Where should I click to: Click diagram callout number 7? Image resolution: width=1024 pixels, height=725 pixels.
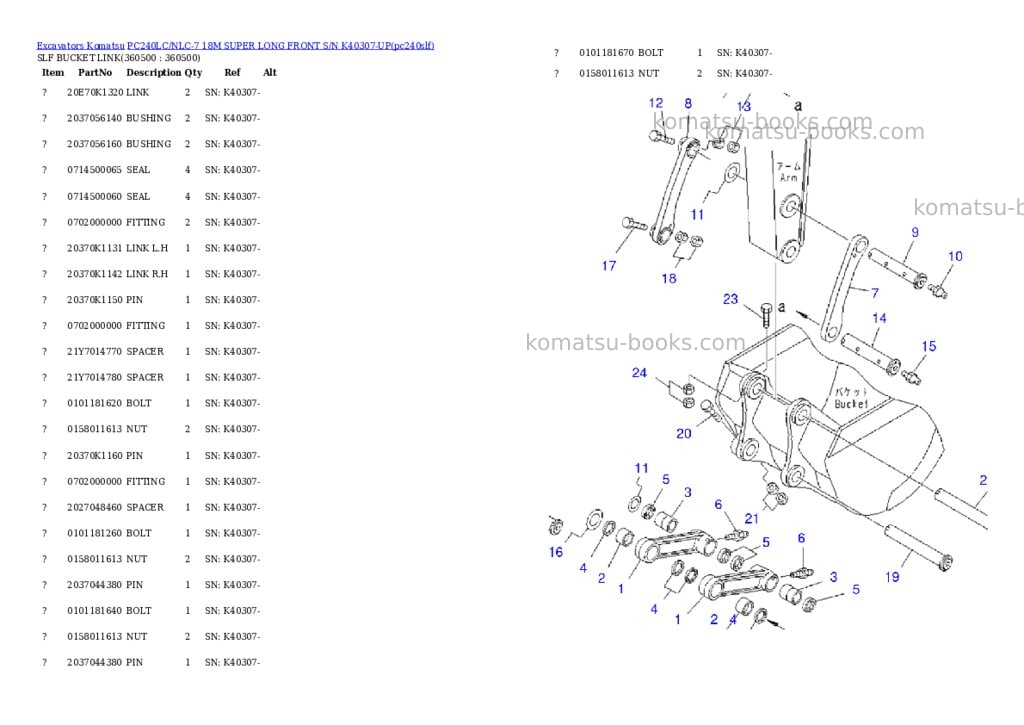[x=875, y=293]
